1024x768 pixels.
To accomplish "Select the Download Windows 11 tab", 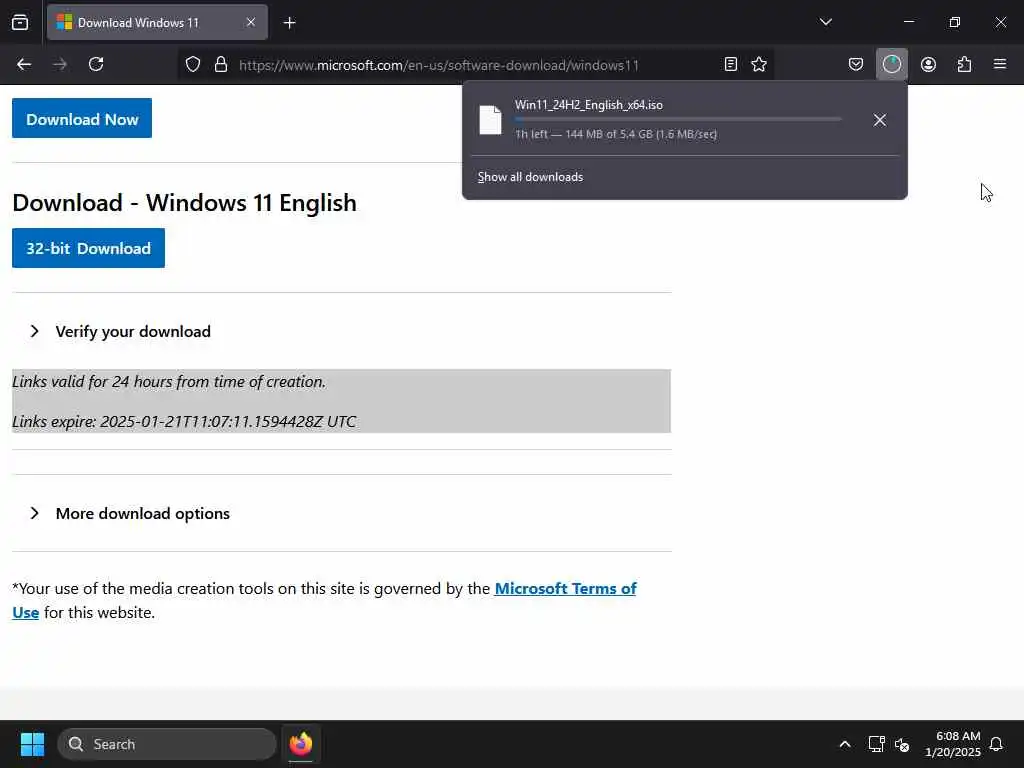I will [157, 23].
